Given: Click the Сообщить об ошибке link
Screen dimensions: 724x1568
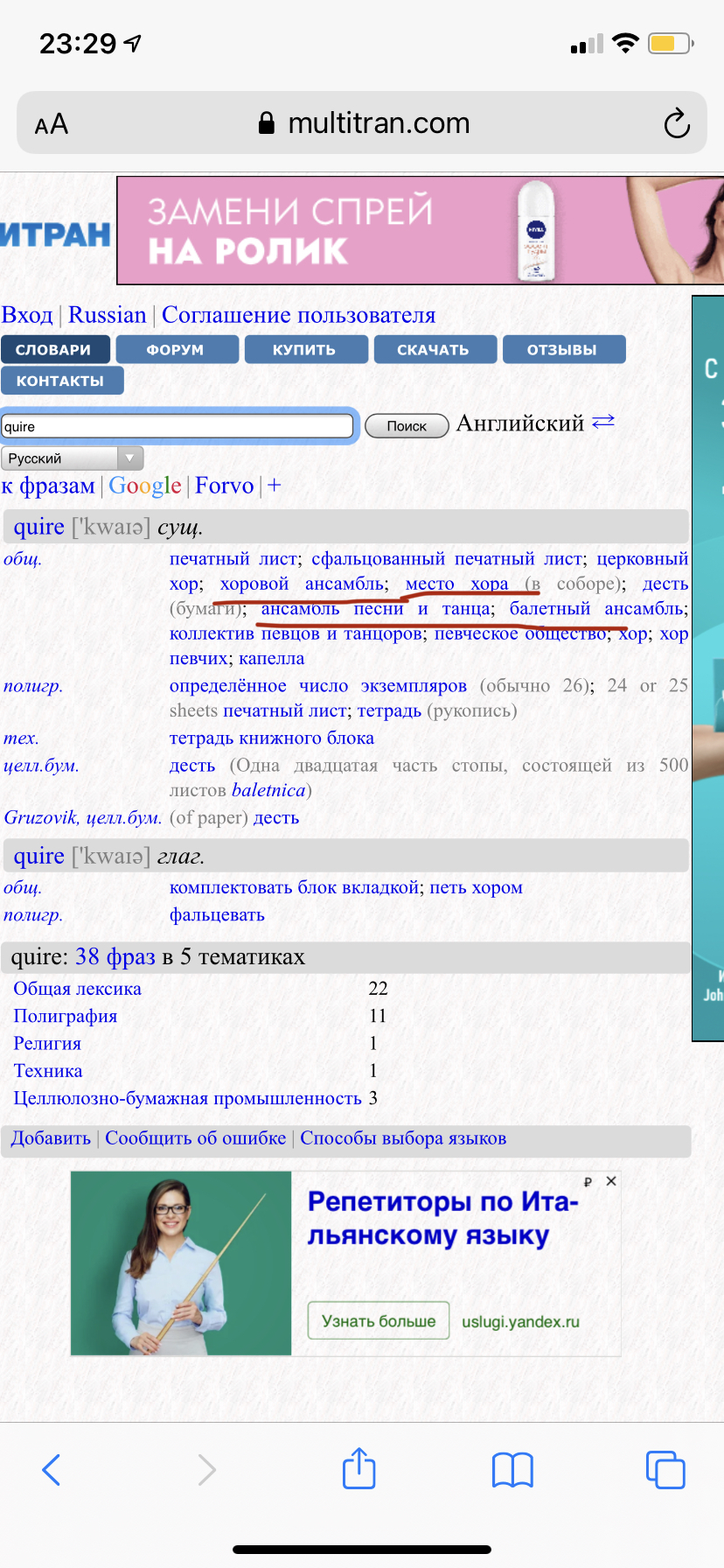Looking at the screenshot, I should 196,1138.
